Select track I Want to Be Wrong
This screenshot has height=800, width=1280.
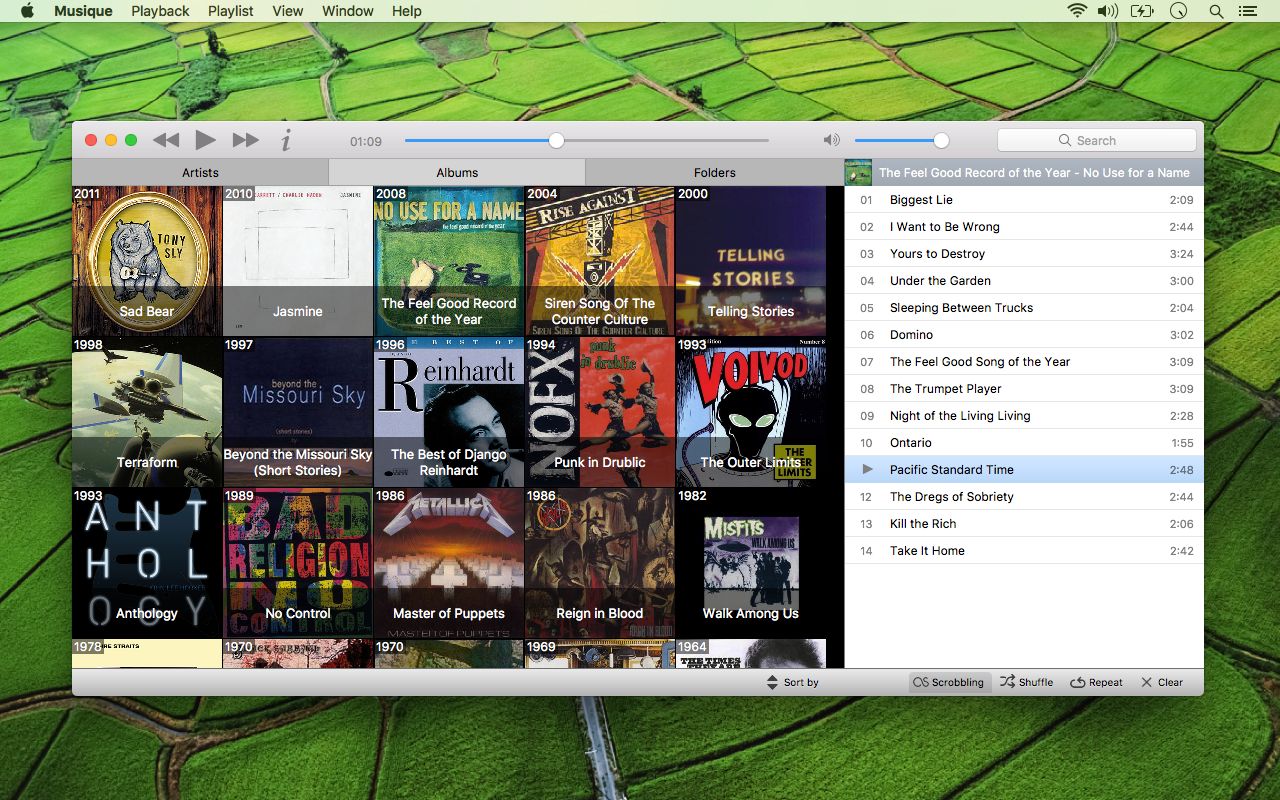[1024, 226]
